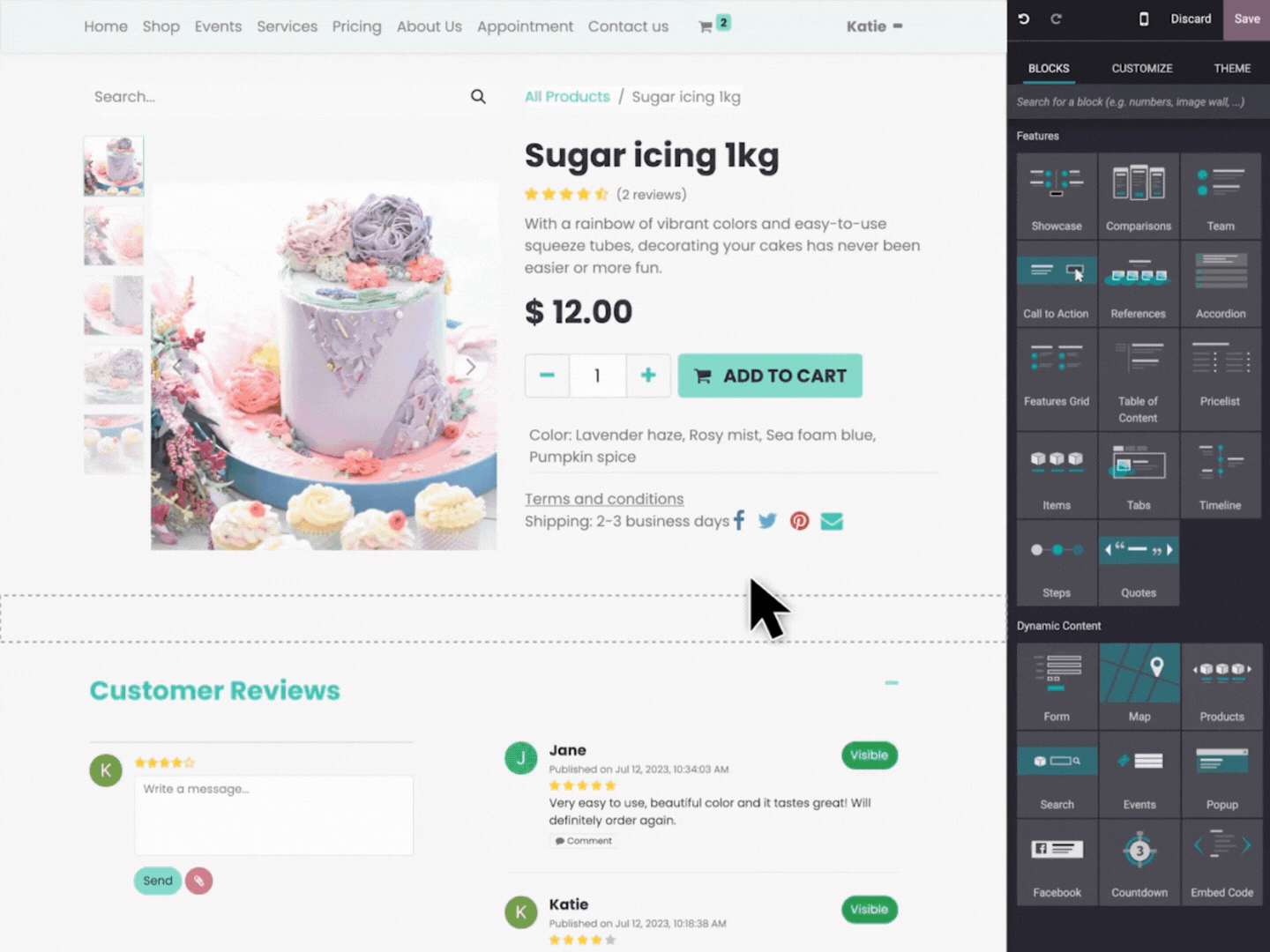Toggle Jane's review Visible badge
This screenshot has height=952, width=1270.
(870, 755)
